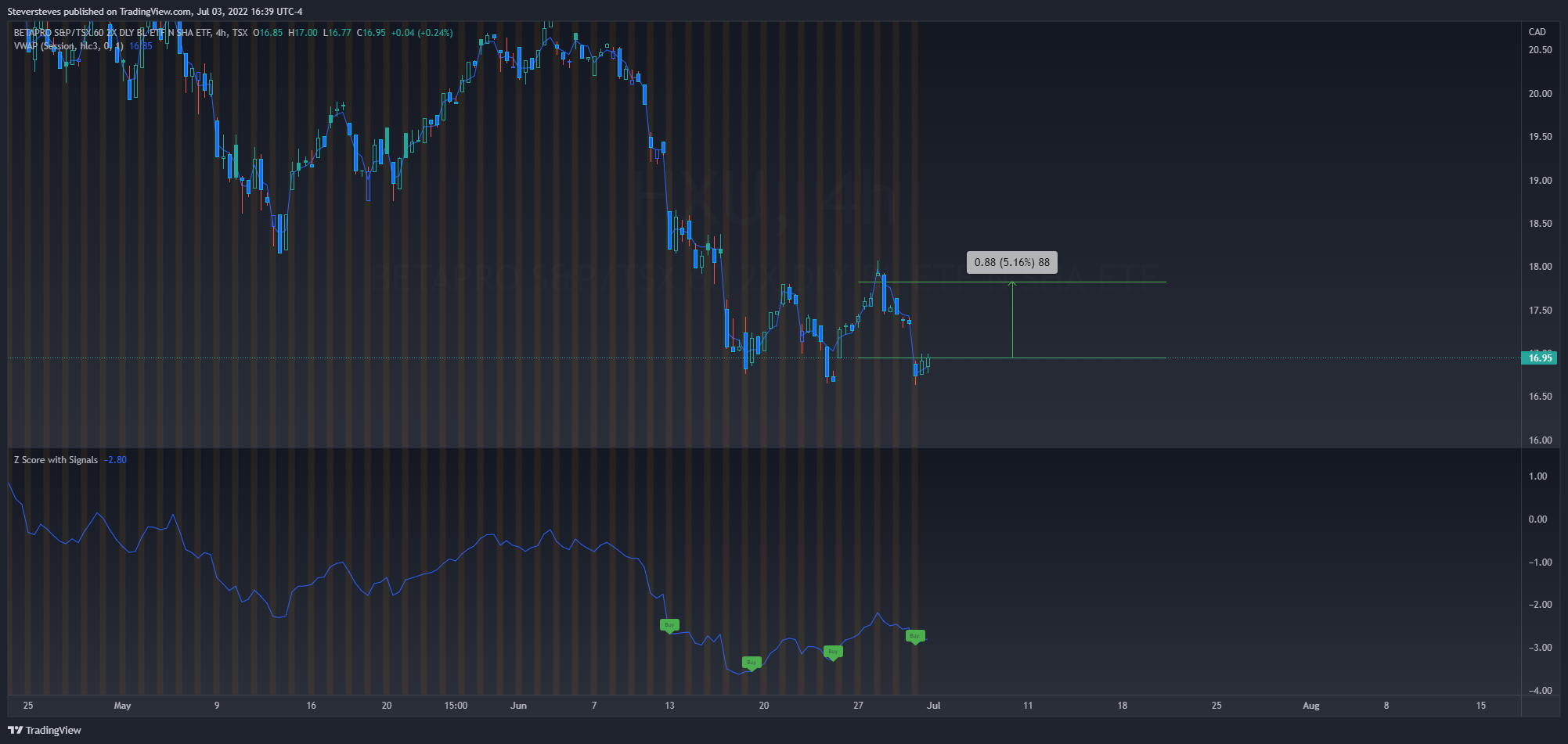1568x744 pixels.
Task: Click the Aug label on time axis
Action: click(x=1311, y=706)
